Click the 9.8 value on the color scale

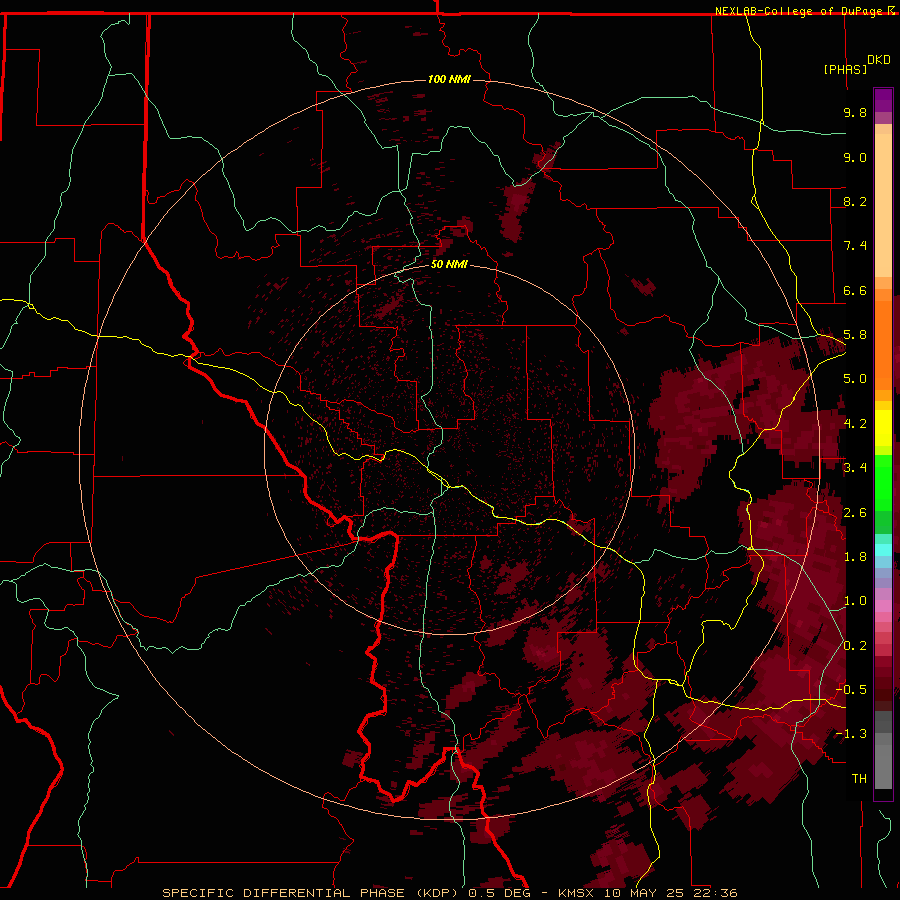[x=855, y=112]
